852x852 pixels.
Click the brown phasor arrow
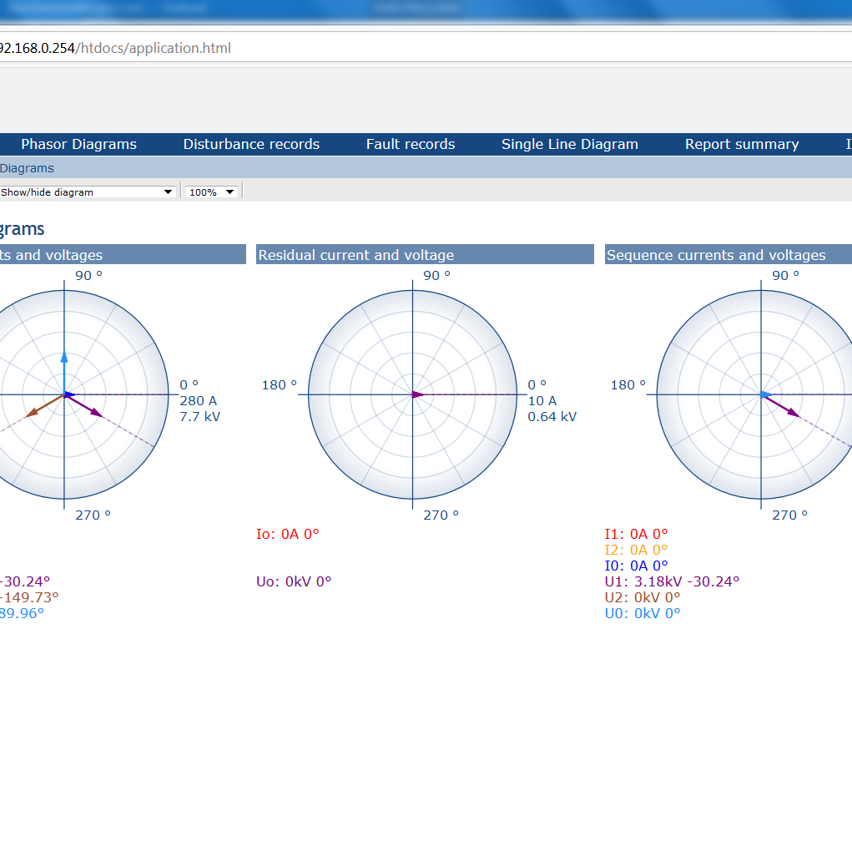[45, 406]
